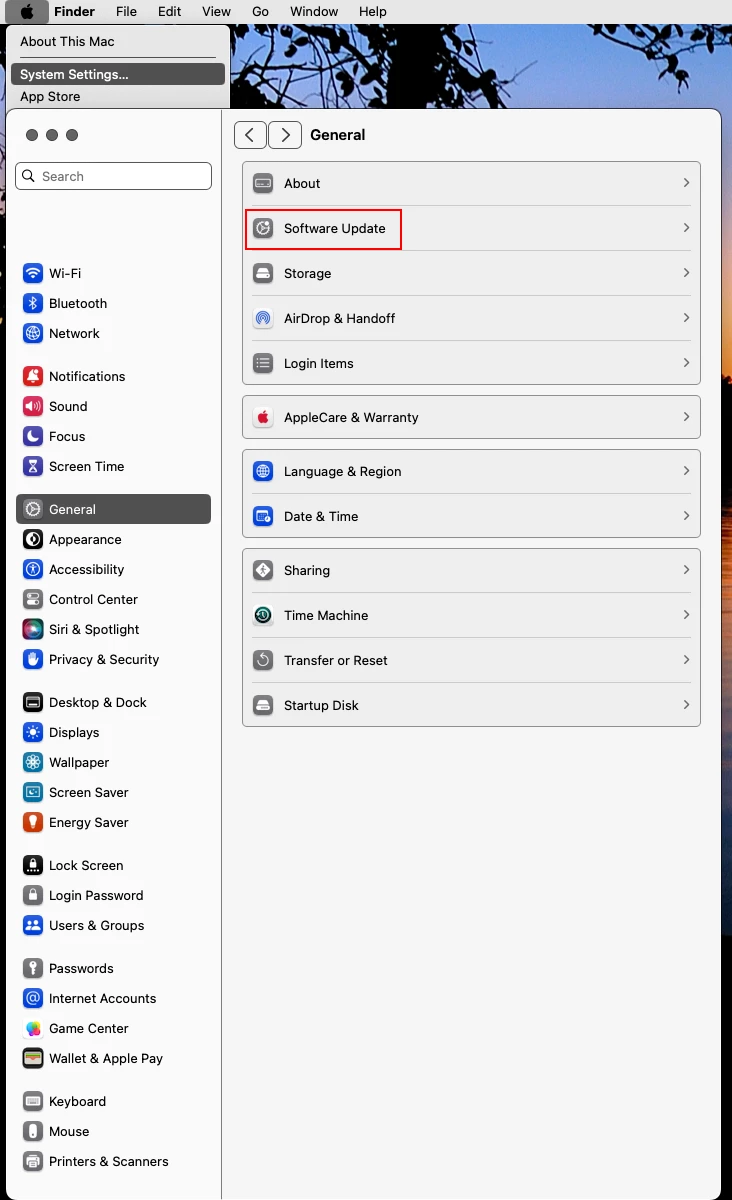Click the Wi-Fi sidebar icon

pyautogui.click(x=33, y=273)
